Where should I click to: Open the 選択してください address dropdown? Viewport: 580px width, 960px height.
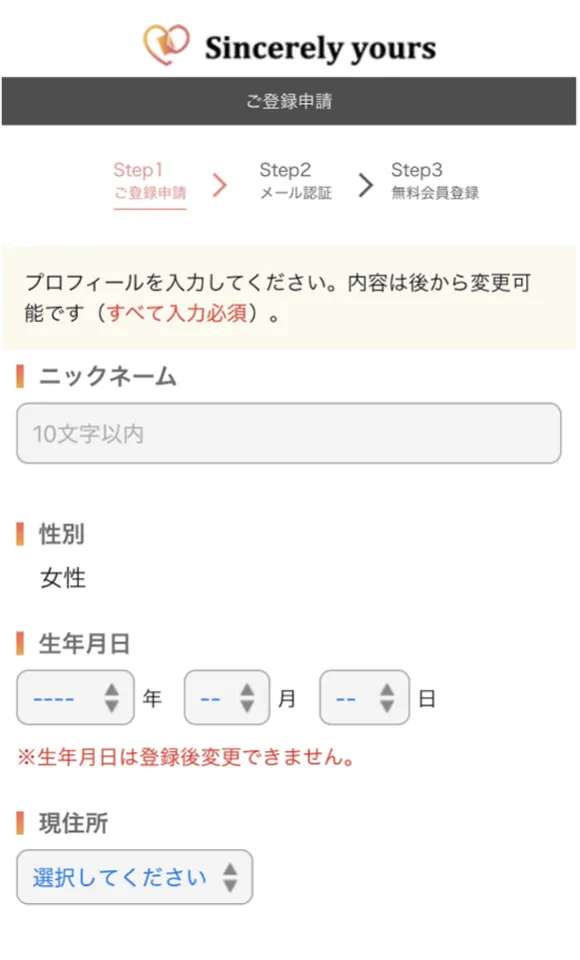(x=133, y=877)
